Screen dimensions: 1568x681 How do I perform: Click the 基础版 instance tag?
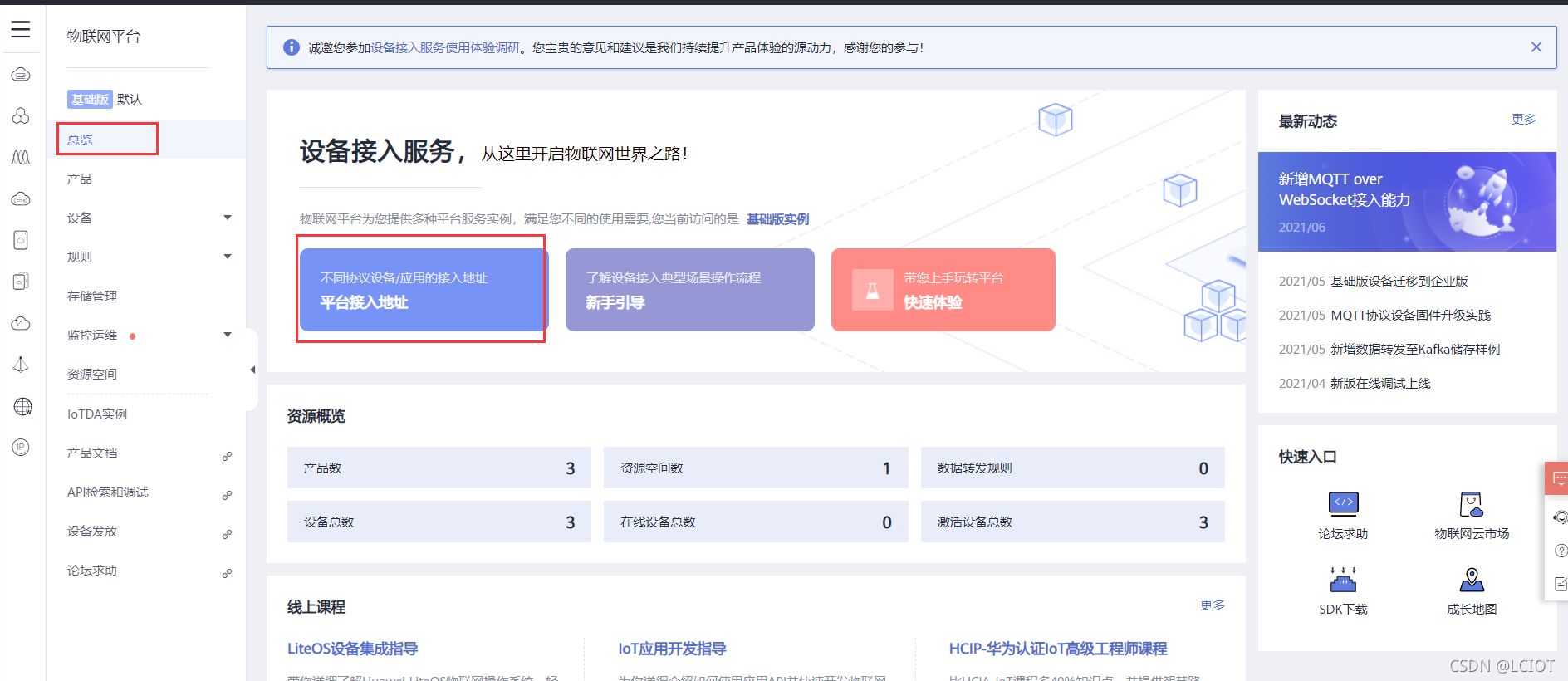click(90, 99)
